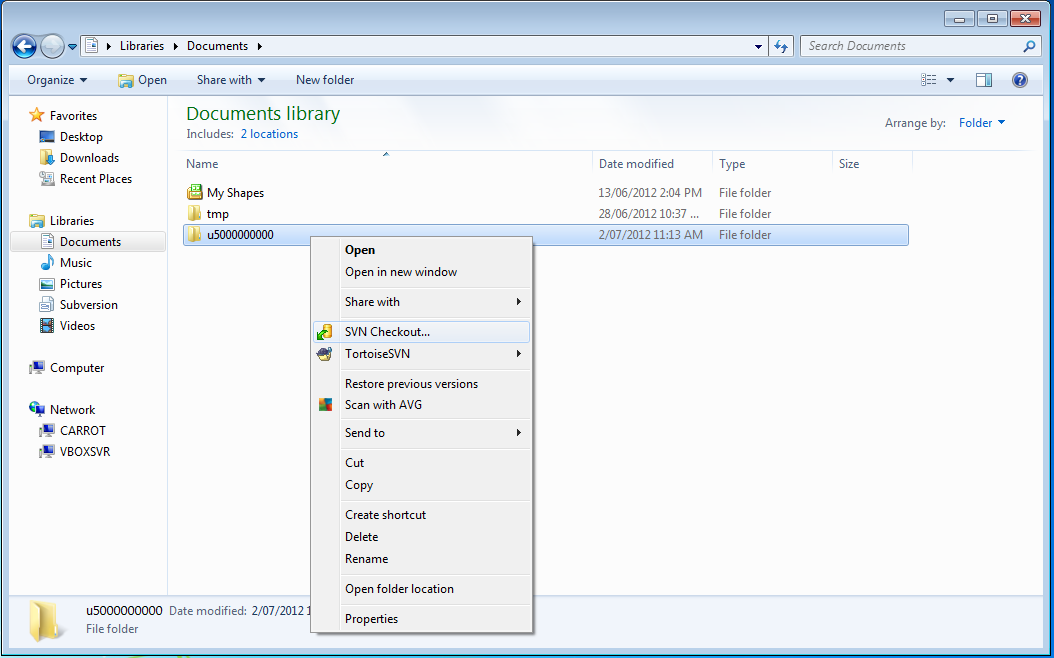This screenshot has height=658, width=1054.
Task: Create a New folder
Action: tap(324, 80)
